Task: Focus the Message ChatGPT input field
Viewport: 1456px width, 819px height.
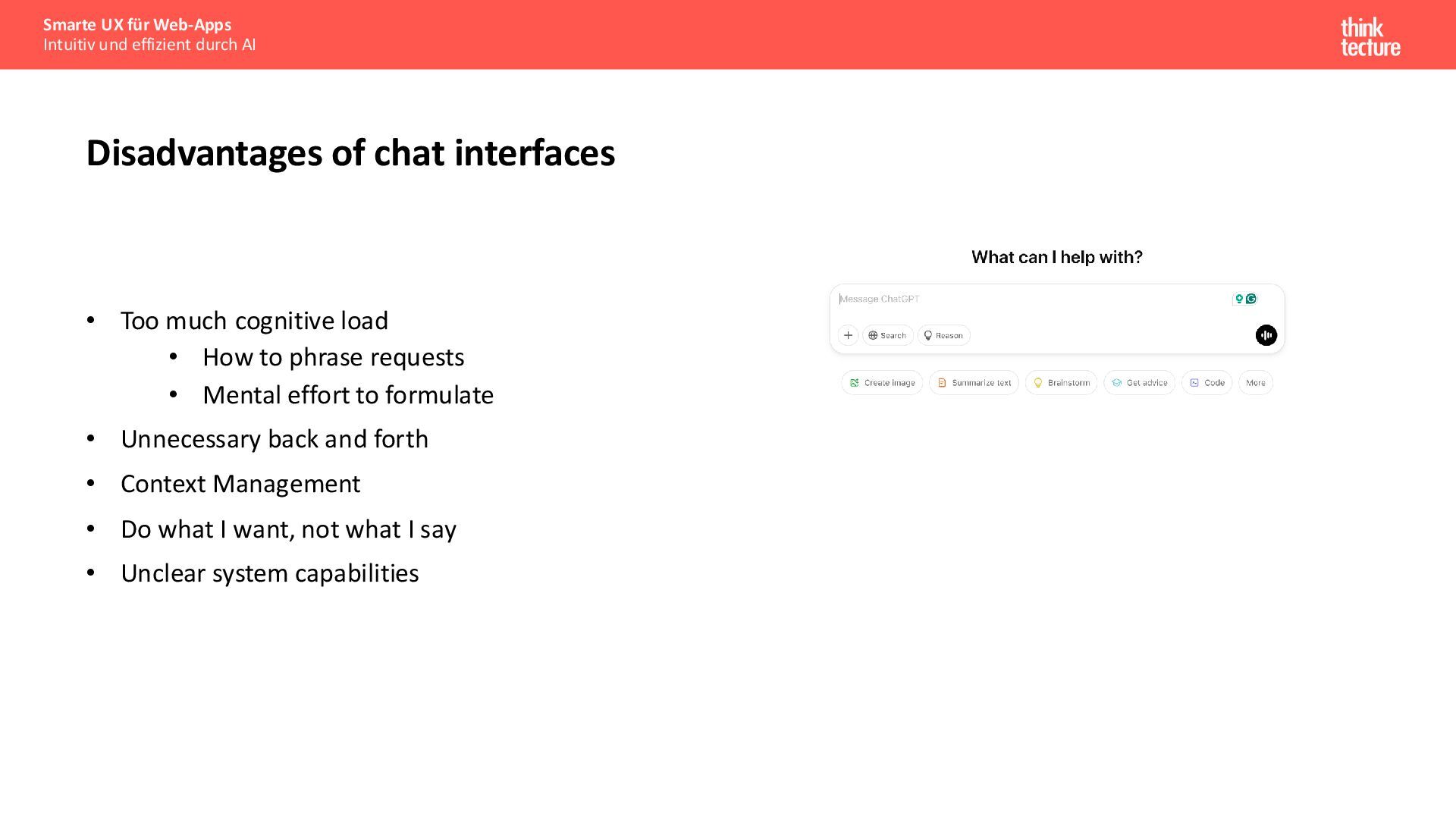Action: [1024, 299]
